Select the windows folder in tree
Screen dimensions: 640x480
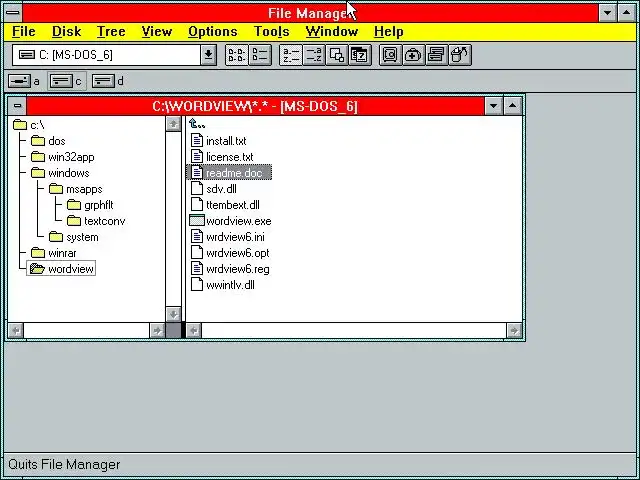click(60, 173)
